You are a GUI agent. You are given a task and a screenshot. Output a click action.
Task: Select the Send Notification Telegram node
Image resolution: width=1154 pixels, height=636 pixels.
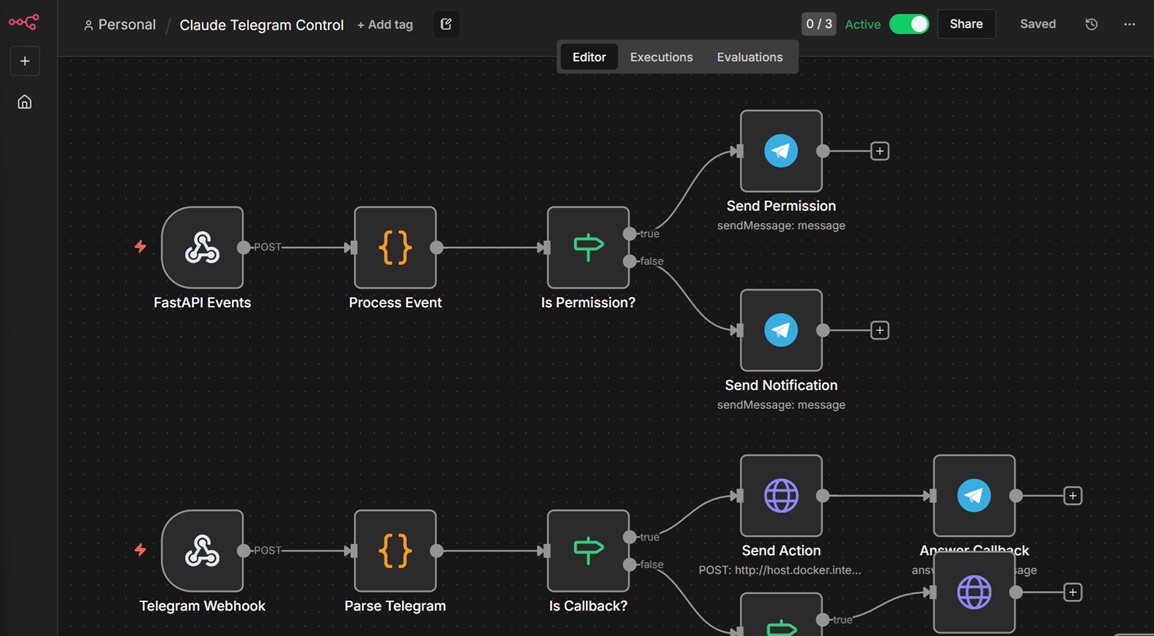coord(781,330)
